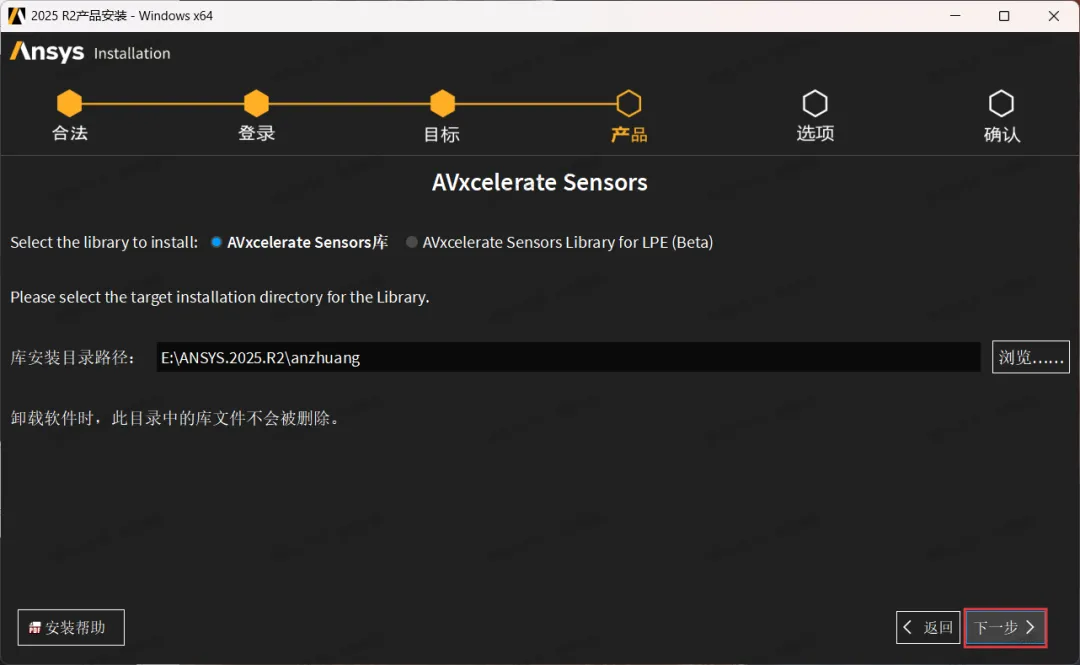Click the 库安装目录路径 input field

pos(568,357)
